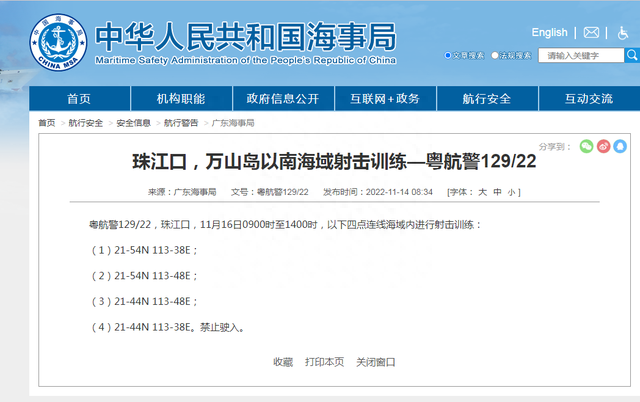This screenshot has height=402, width=640.
Task: Set font size to 大
Action: 482,192
